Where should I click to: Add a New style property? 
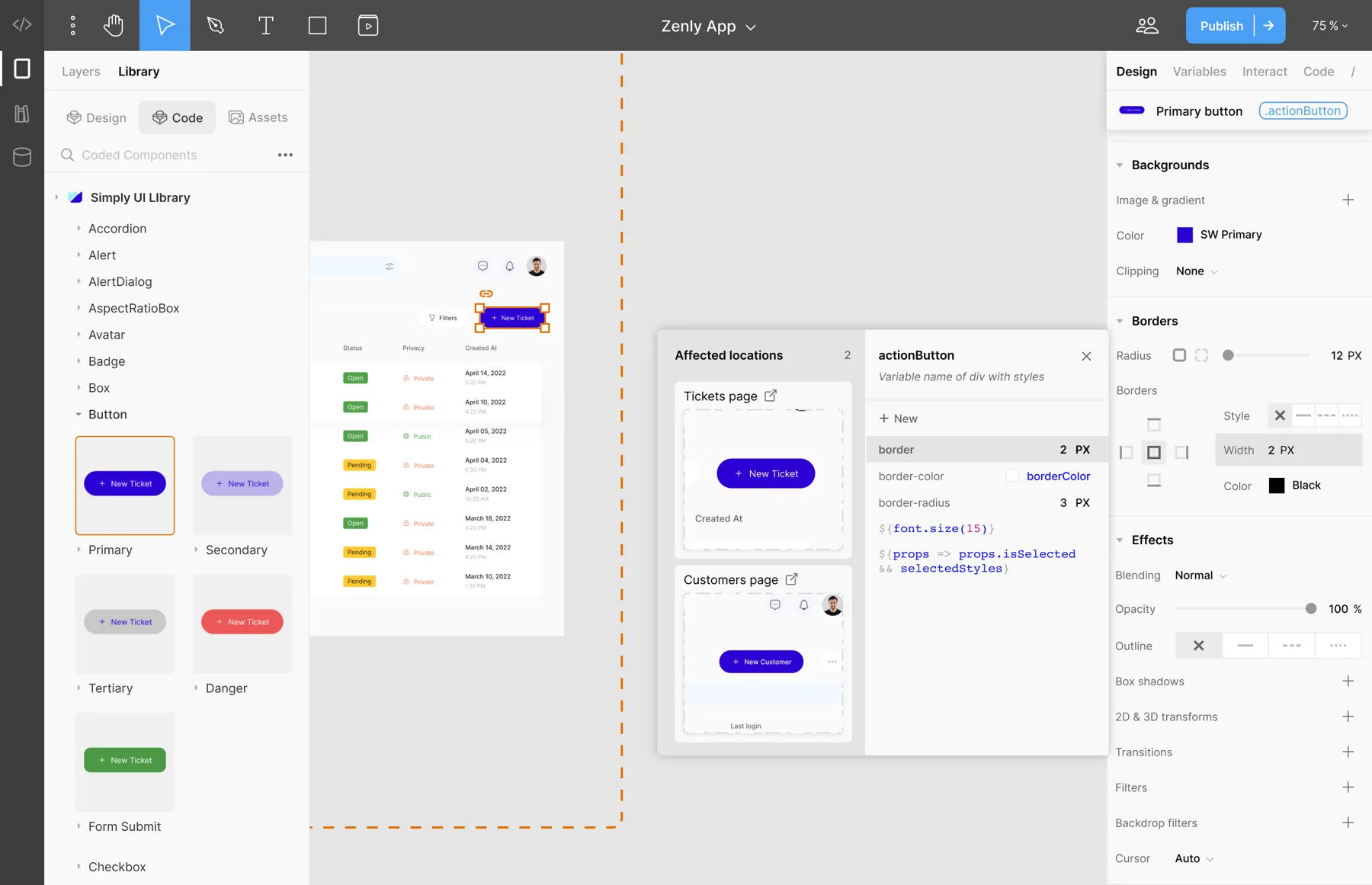[898, 418]
